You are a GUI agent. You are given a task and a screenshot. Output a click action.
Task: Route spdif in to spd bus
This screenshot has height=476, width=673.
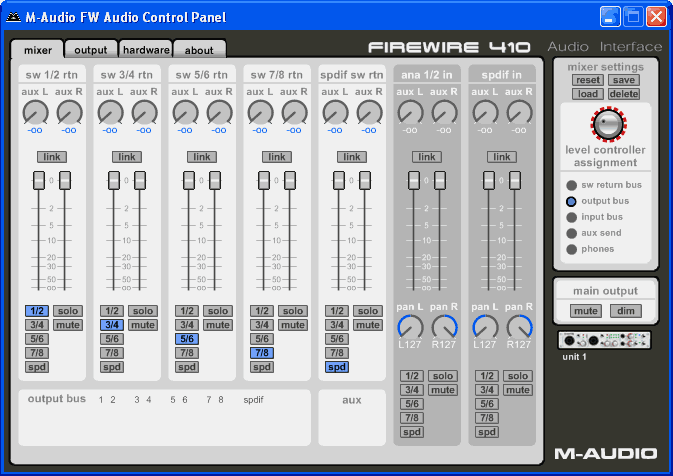click(x=487, y=432)
